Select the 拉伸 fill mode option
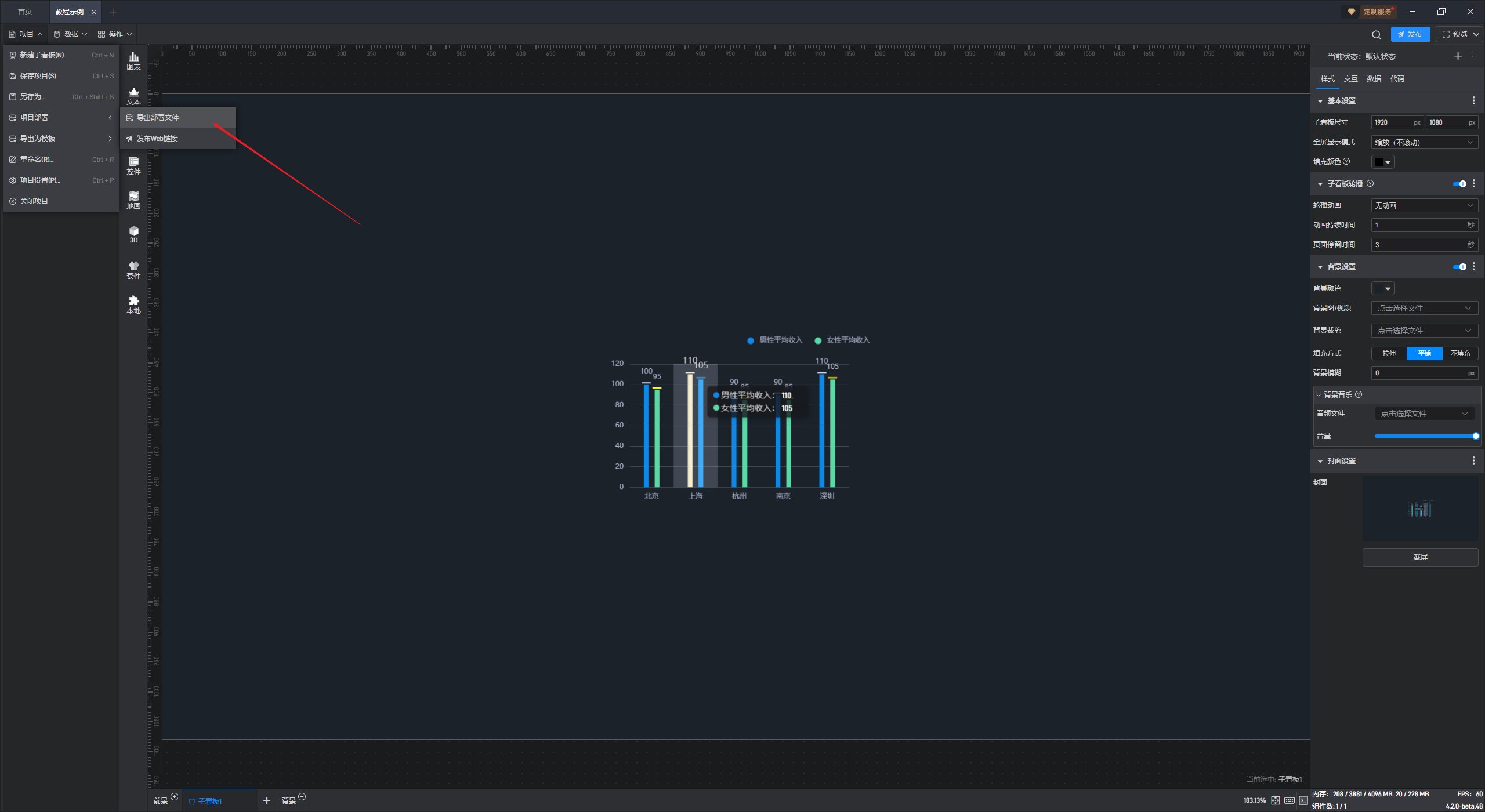The width and height of the screenshot is (1485, 812). [x=1389, y=353]
